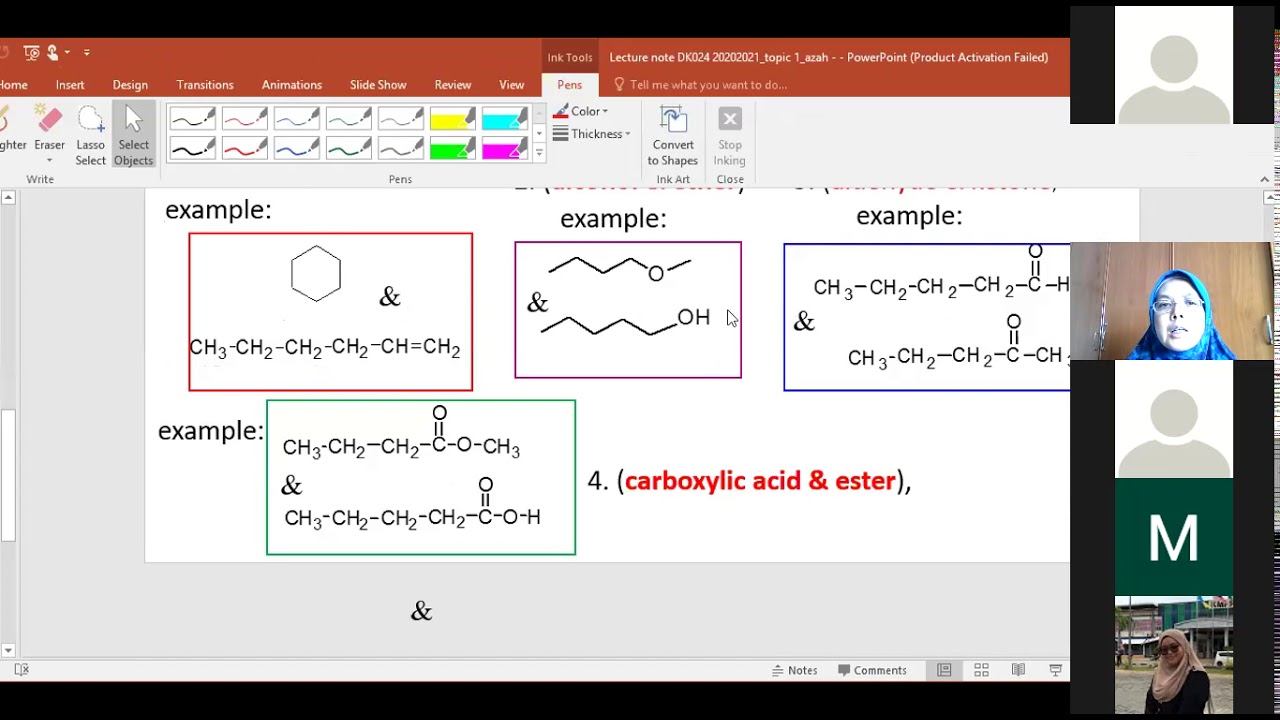1280x720 pixels.
Task: Pick the magenta highlighter
Action: point(505,148)
